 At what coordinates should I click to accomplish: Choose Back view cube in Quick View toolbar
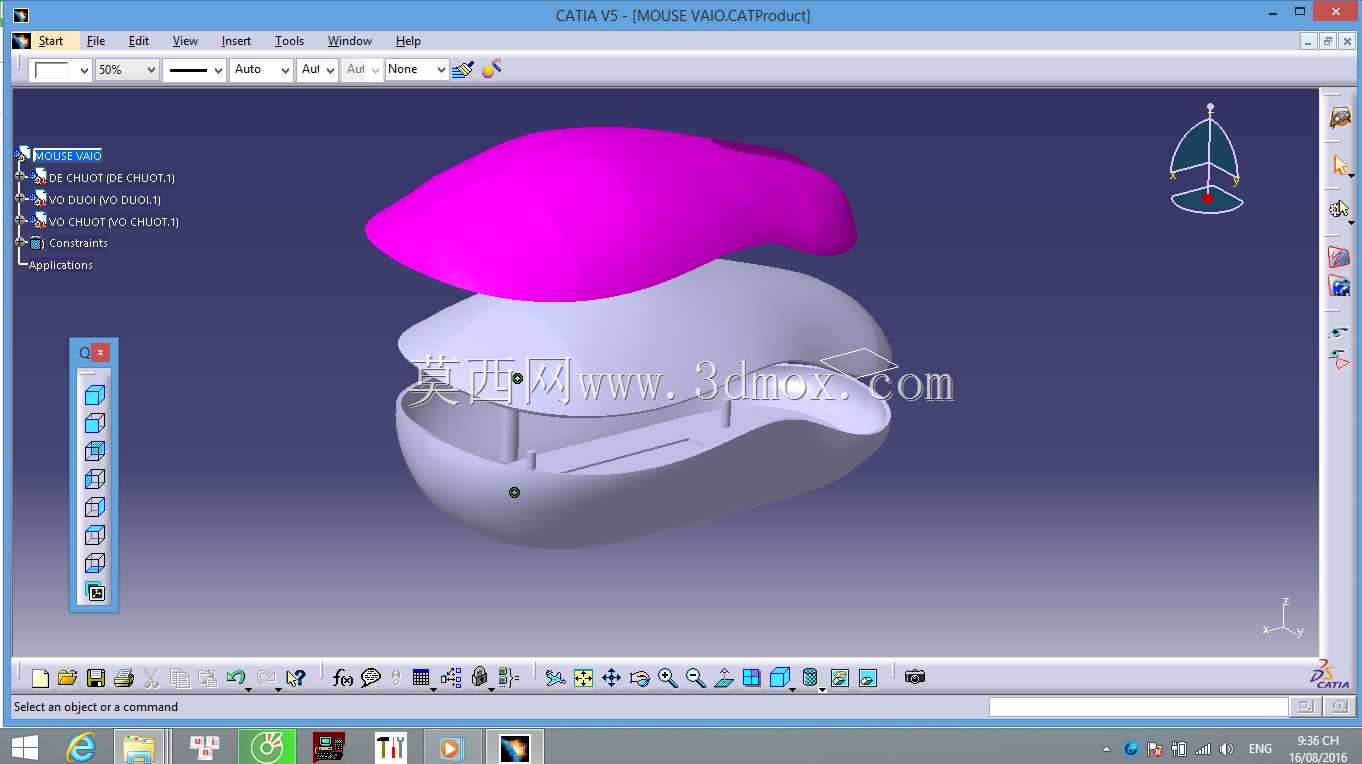pyautogui.click(x=95, y=451)
